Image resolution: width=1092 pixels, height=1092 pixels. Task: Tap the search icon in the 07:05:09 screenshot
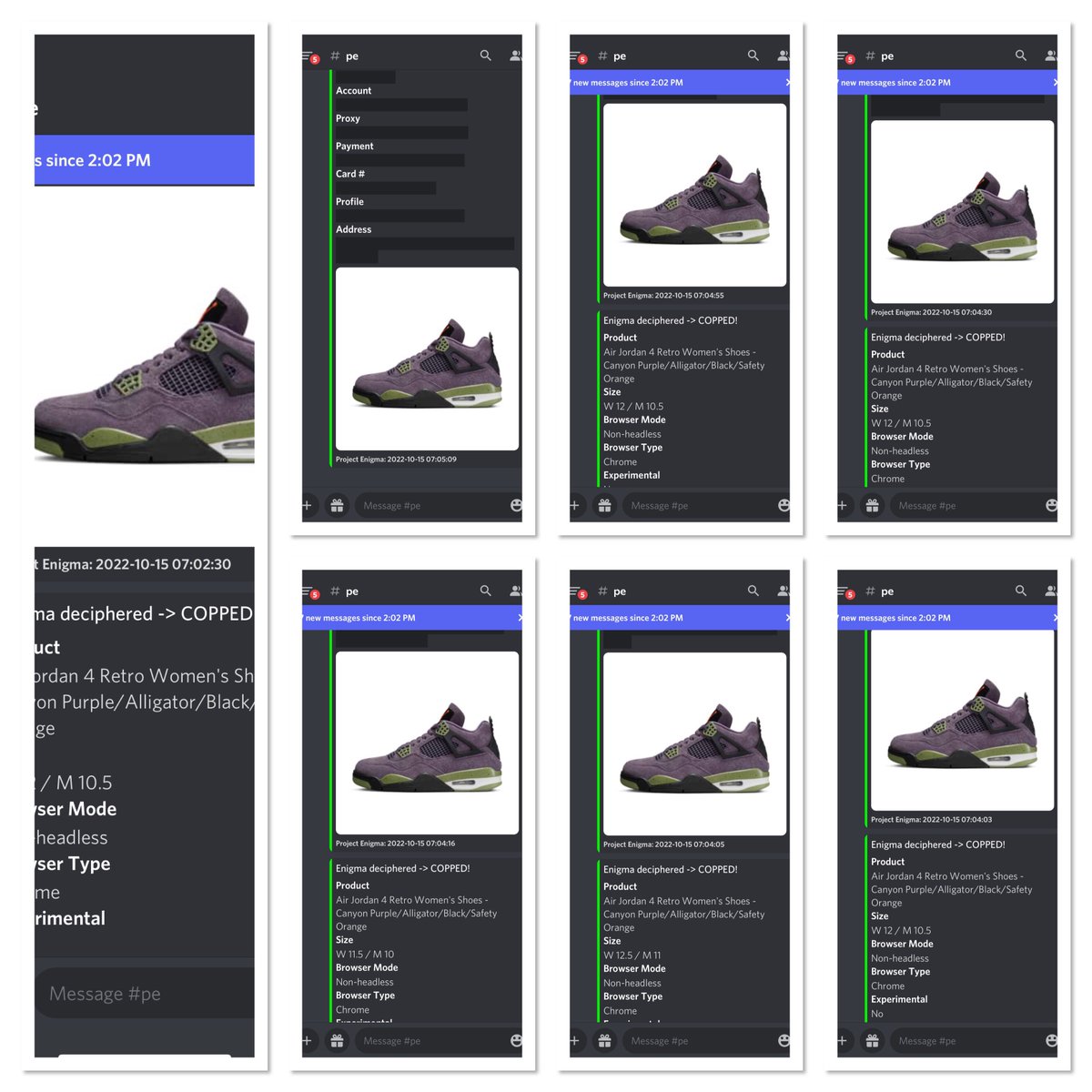(486, 56)
